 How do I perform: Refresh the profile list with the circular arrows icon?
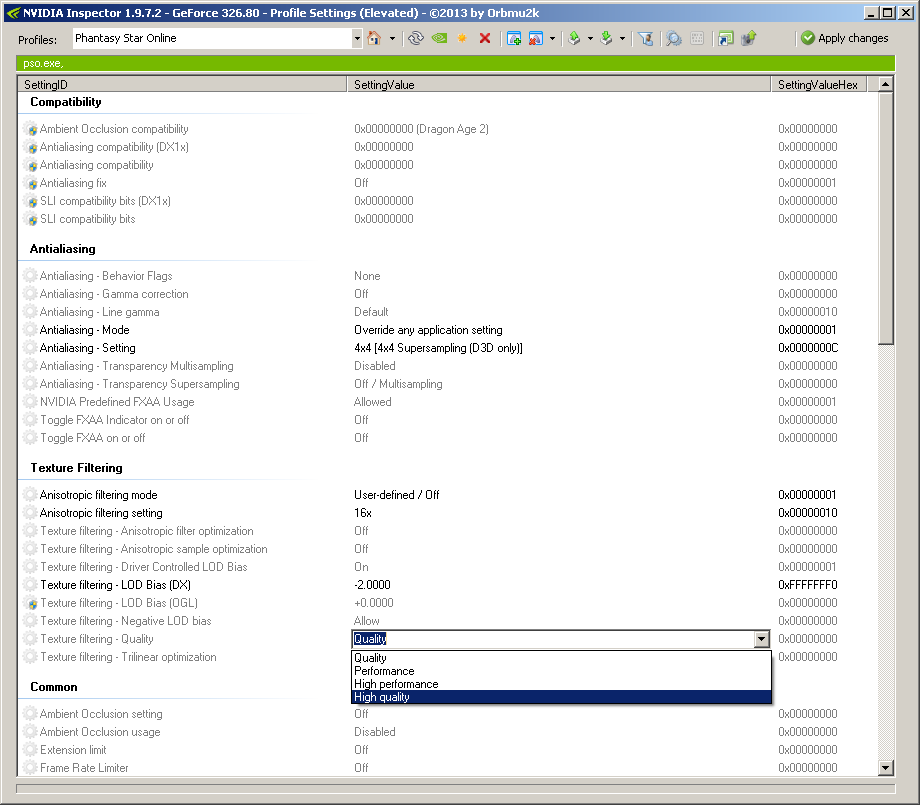[416, 38]
